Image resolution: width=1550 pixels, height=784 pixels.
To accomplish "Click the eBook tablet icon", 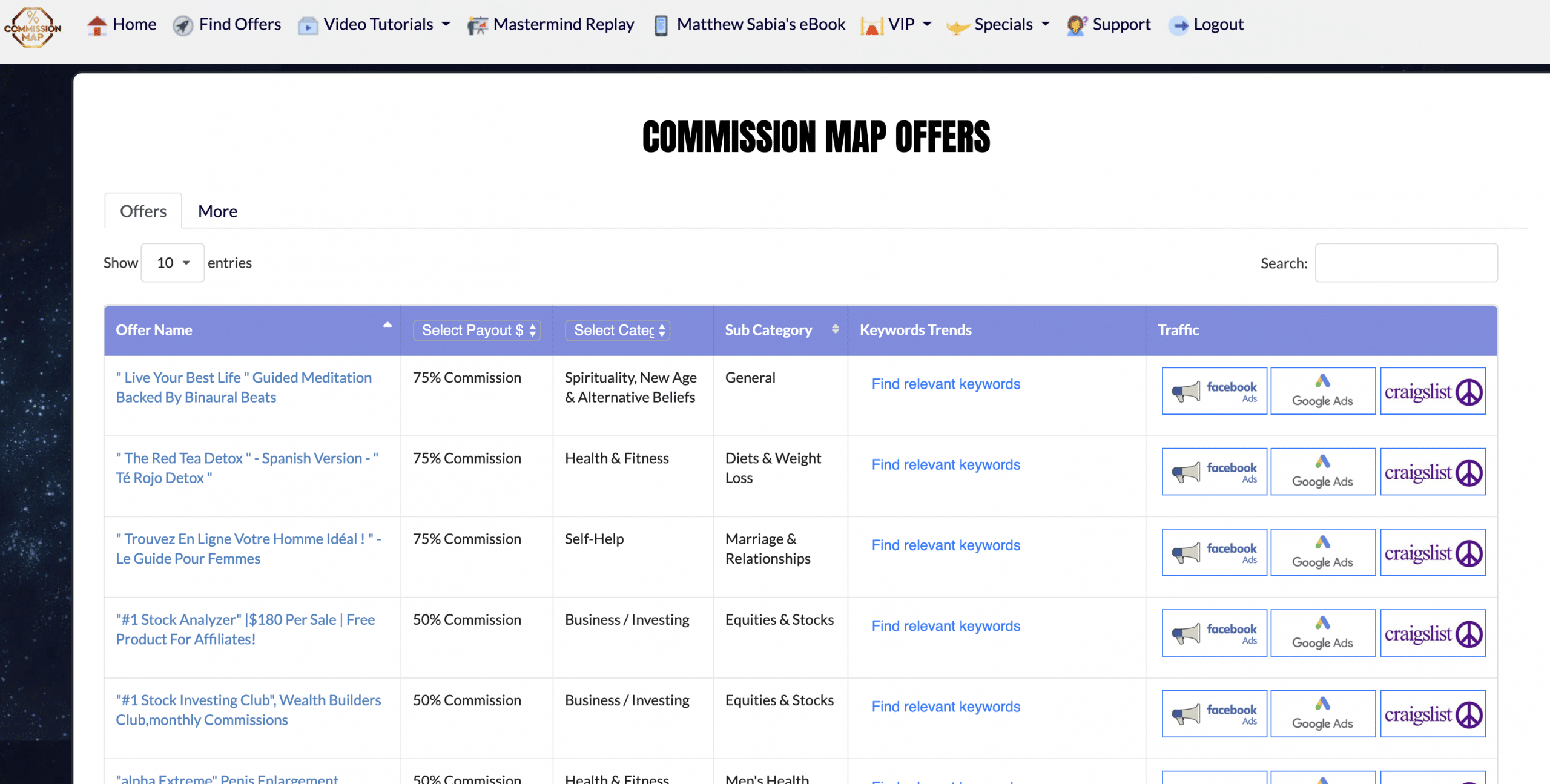I will coord(661,25).
